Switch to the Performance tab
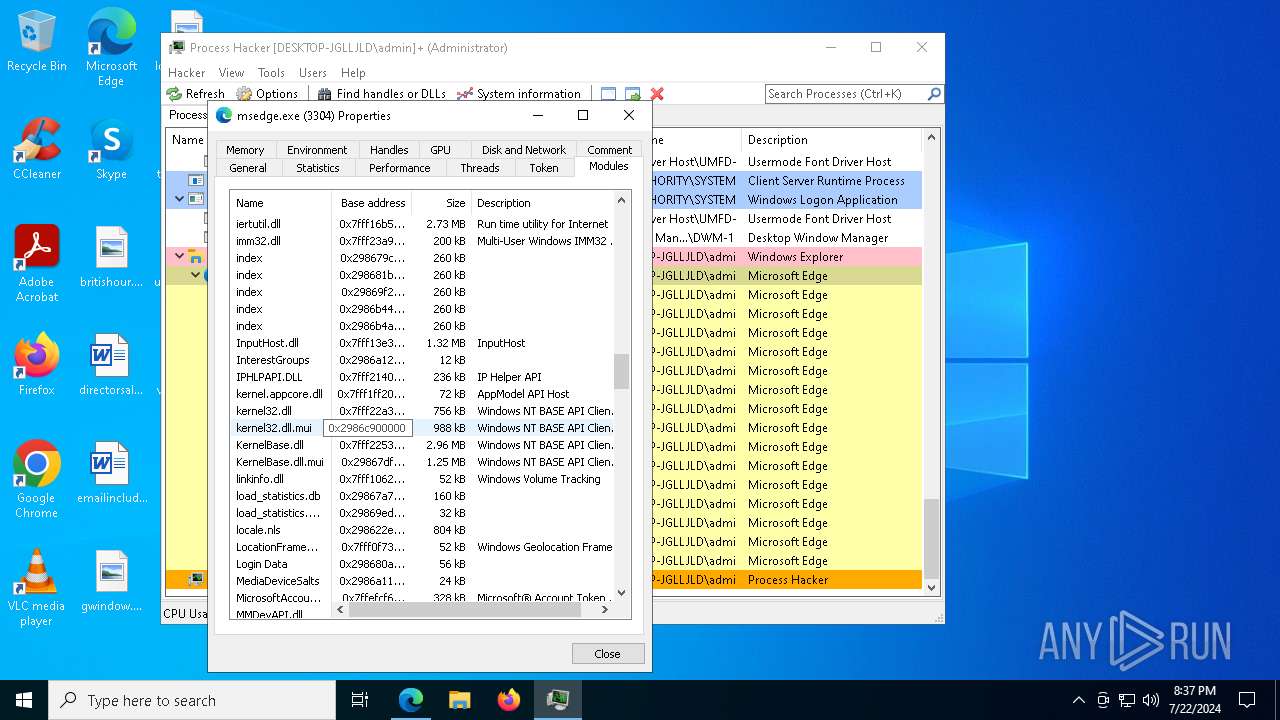 point(400,168)
